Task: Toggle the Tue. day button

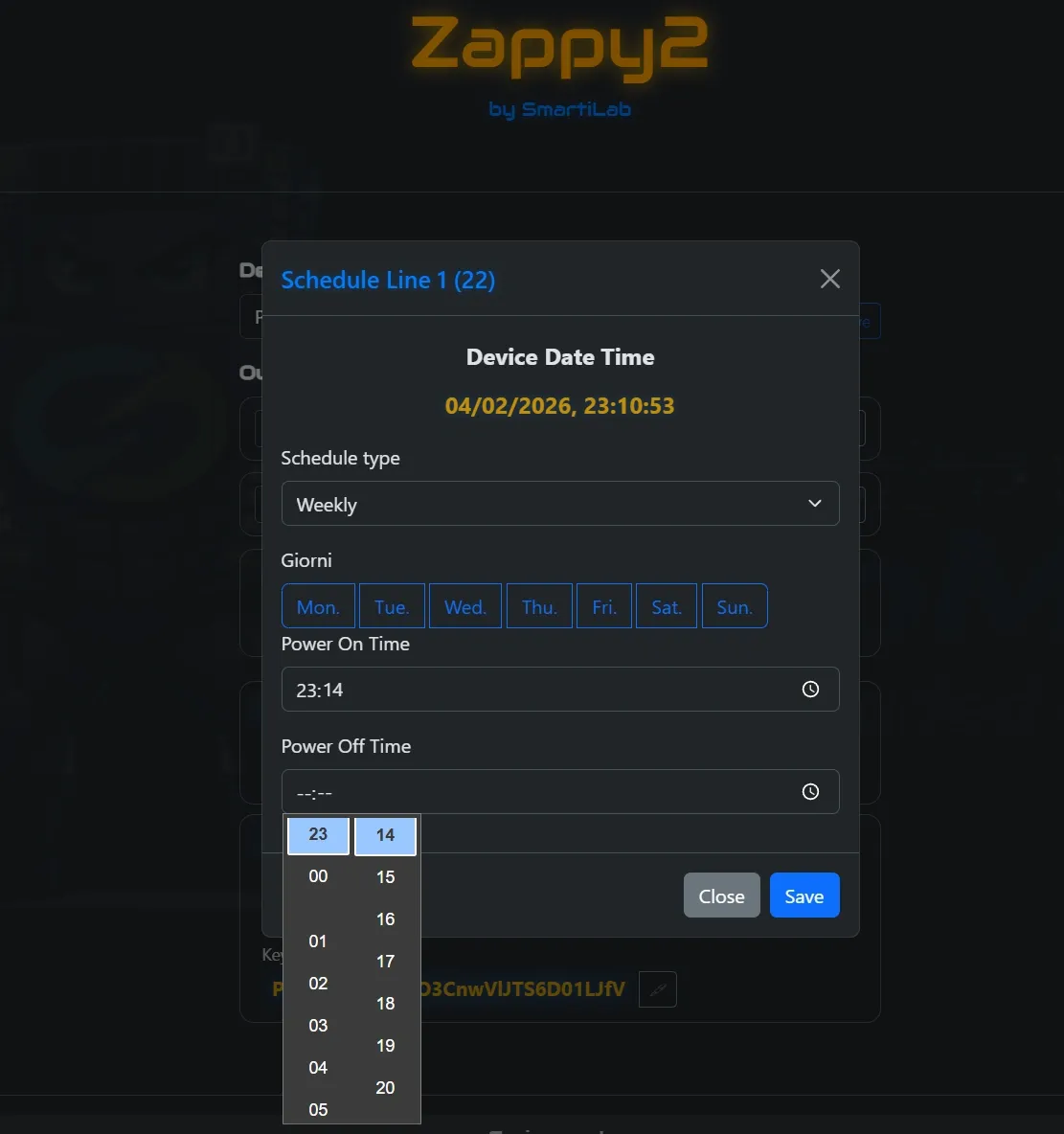Action: coord(392,606)
